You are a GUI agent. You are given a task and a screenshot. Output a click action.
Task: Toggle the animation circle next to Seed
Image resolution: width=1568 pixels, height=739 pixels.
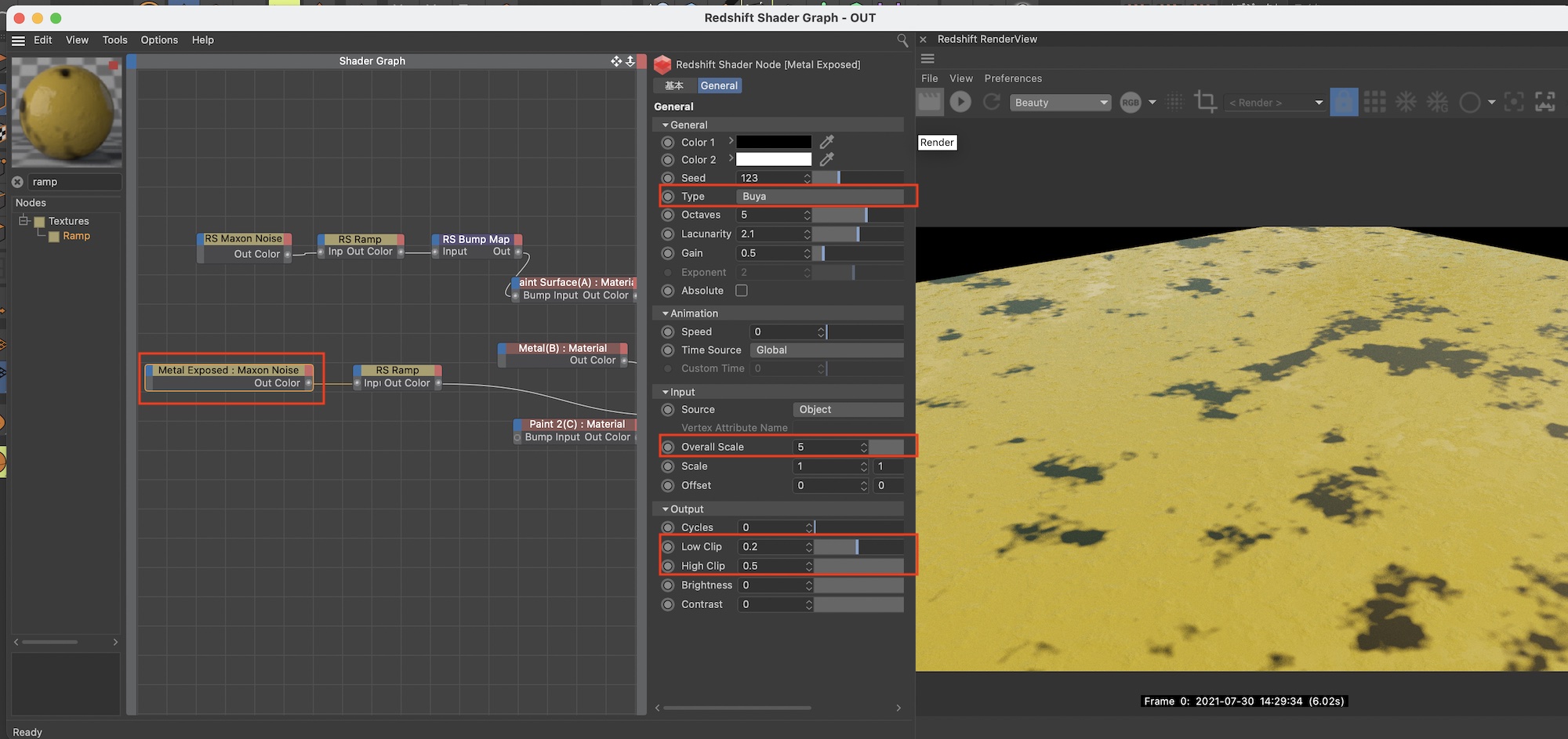(668, 178)
